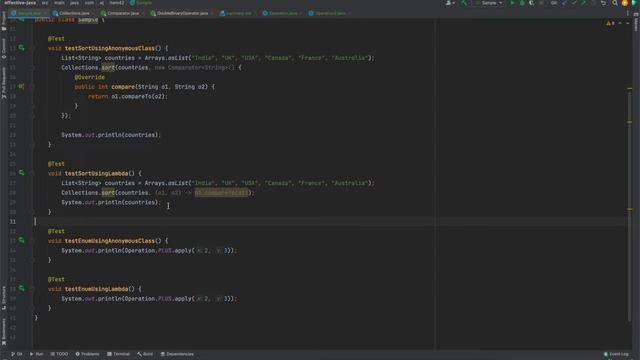
Task: Open the Git tool window tab
Action: point(17,354)
